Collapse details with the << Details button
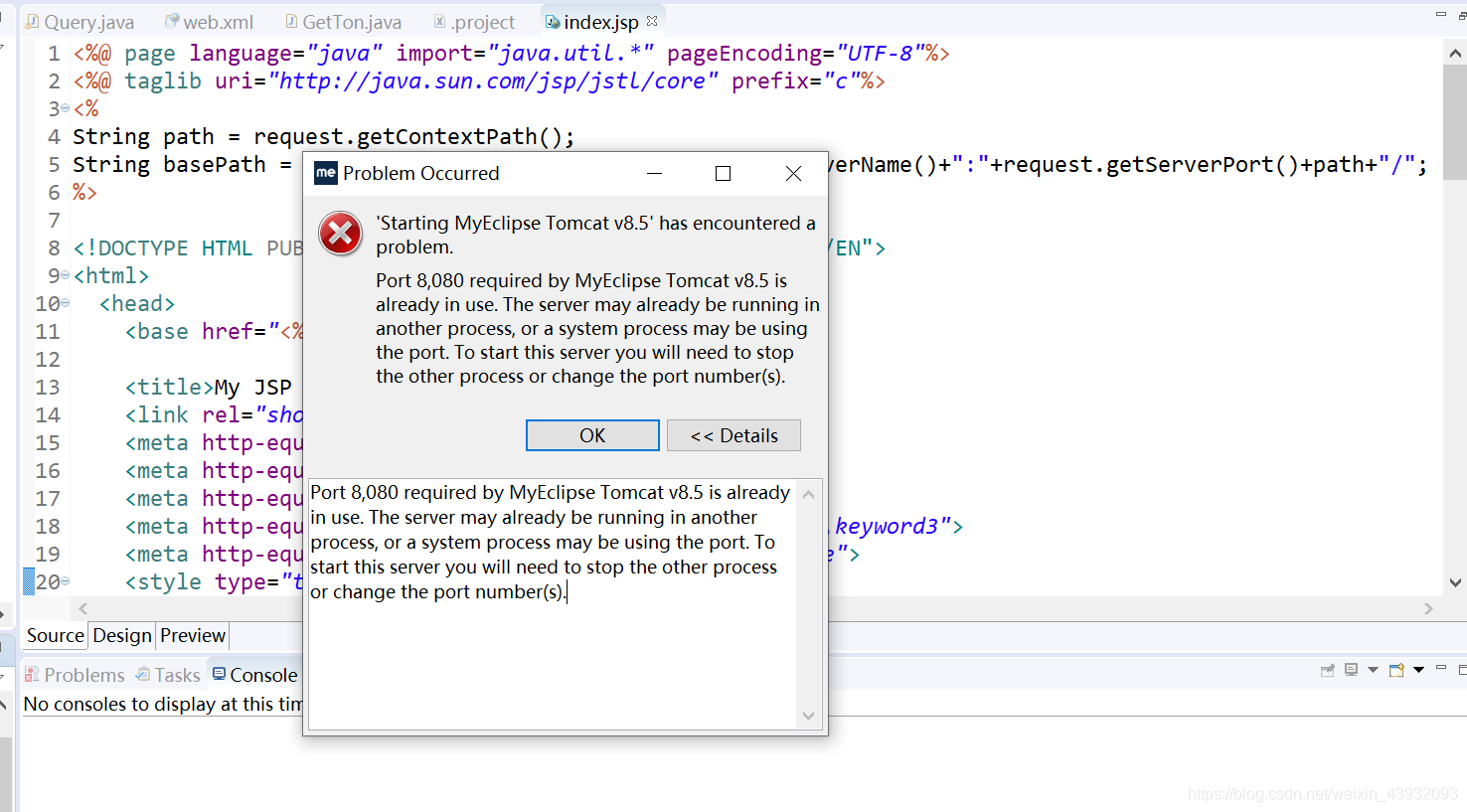 pos(733,435)
